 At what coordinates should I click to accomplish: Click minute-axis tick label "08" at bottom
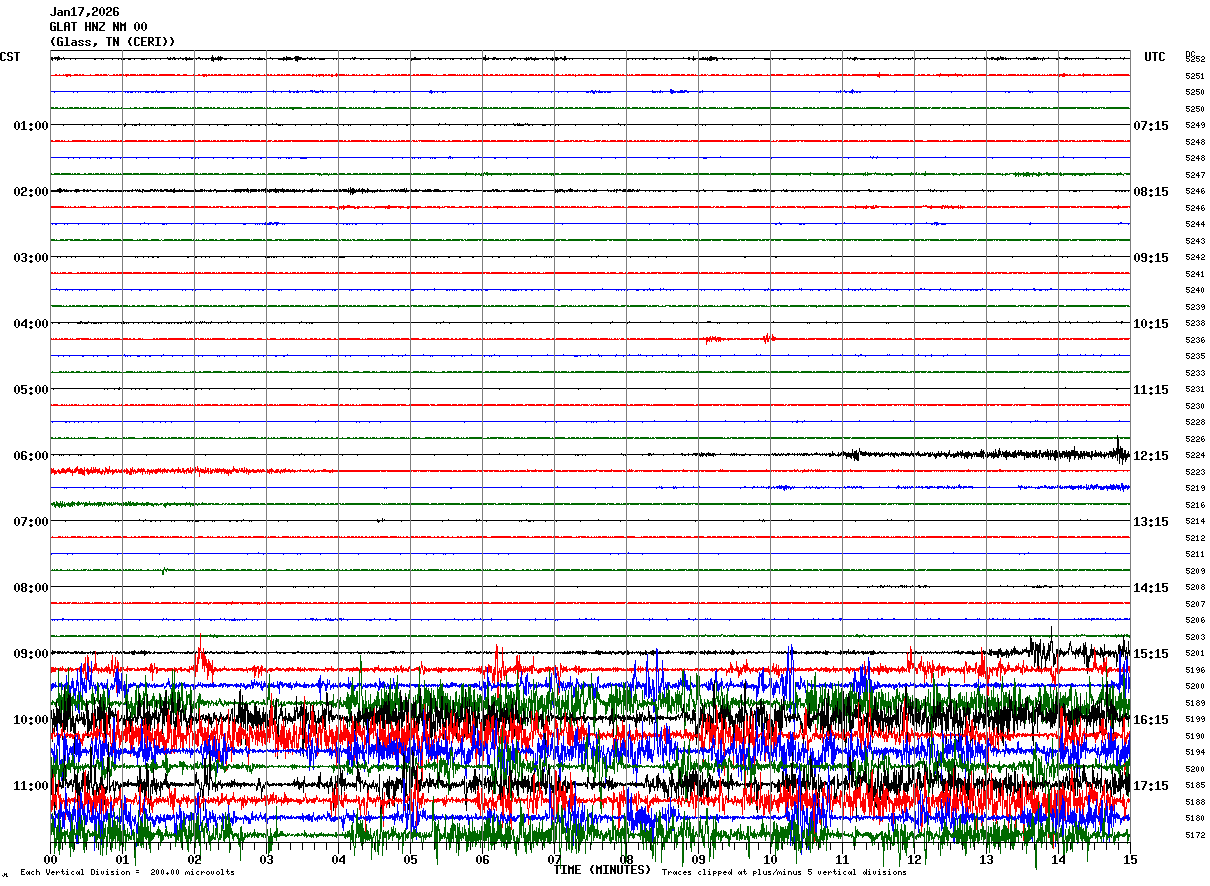pyautogui.click(x=627, y=860)
